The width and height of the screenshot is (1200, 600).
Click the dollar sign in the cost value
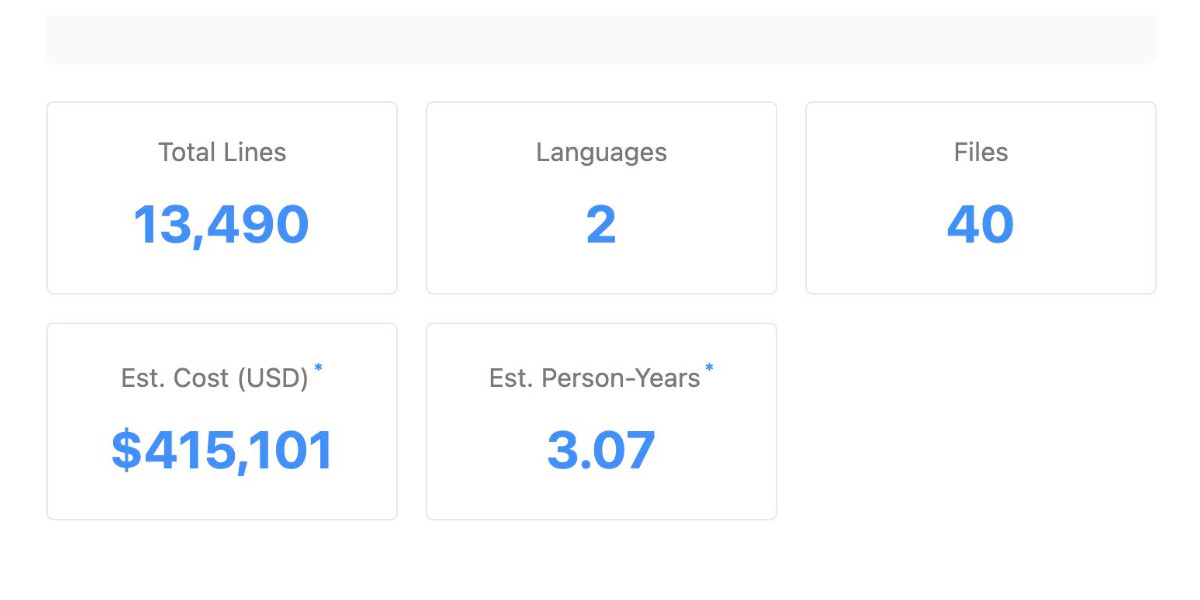click(126, 450)
